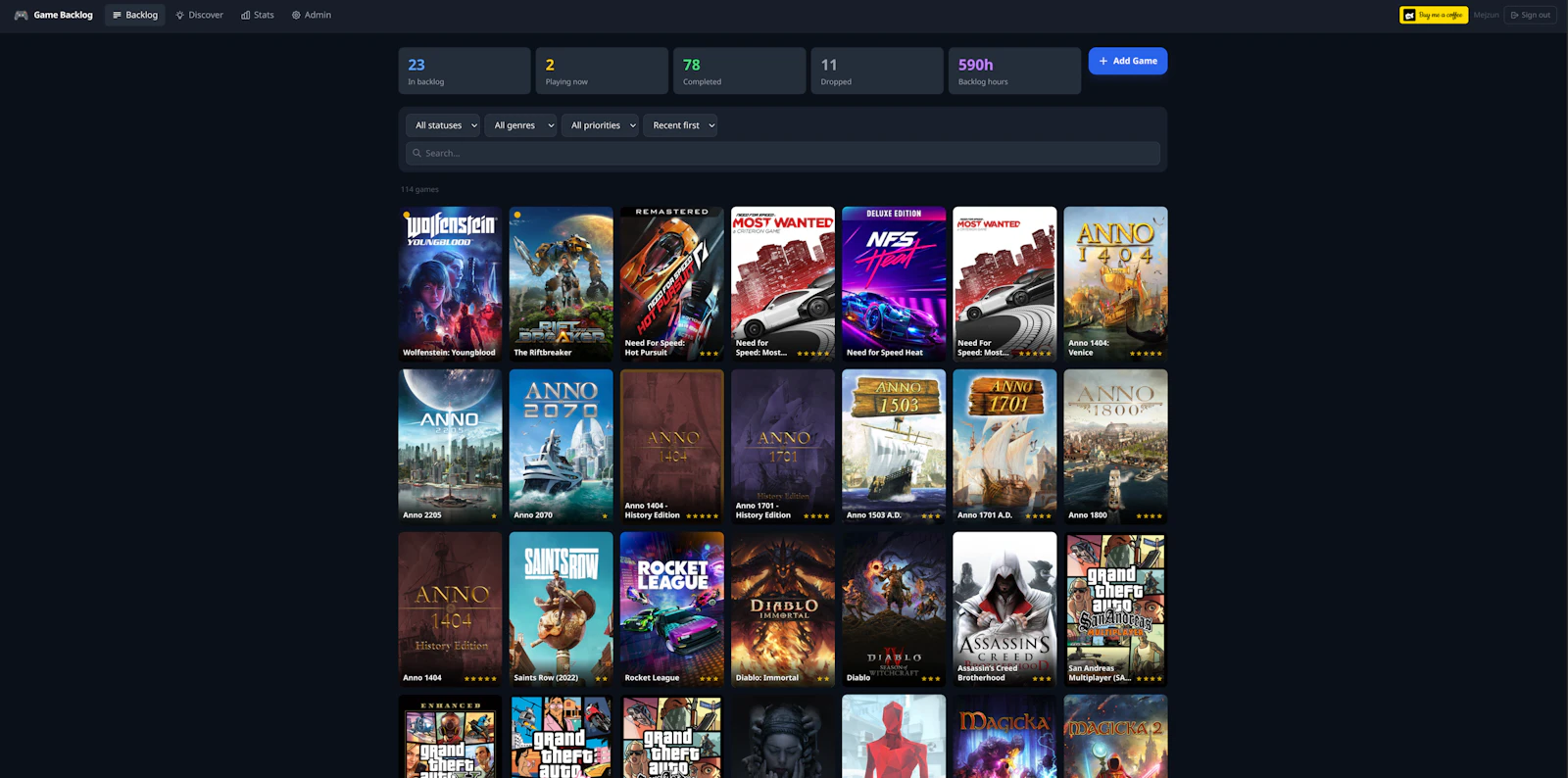Open the All priorities dropdown
The width and height of the screenshot is (1568, 778).
pos(601,125)
